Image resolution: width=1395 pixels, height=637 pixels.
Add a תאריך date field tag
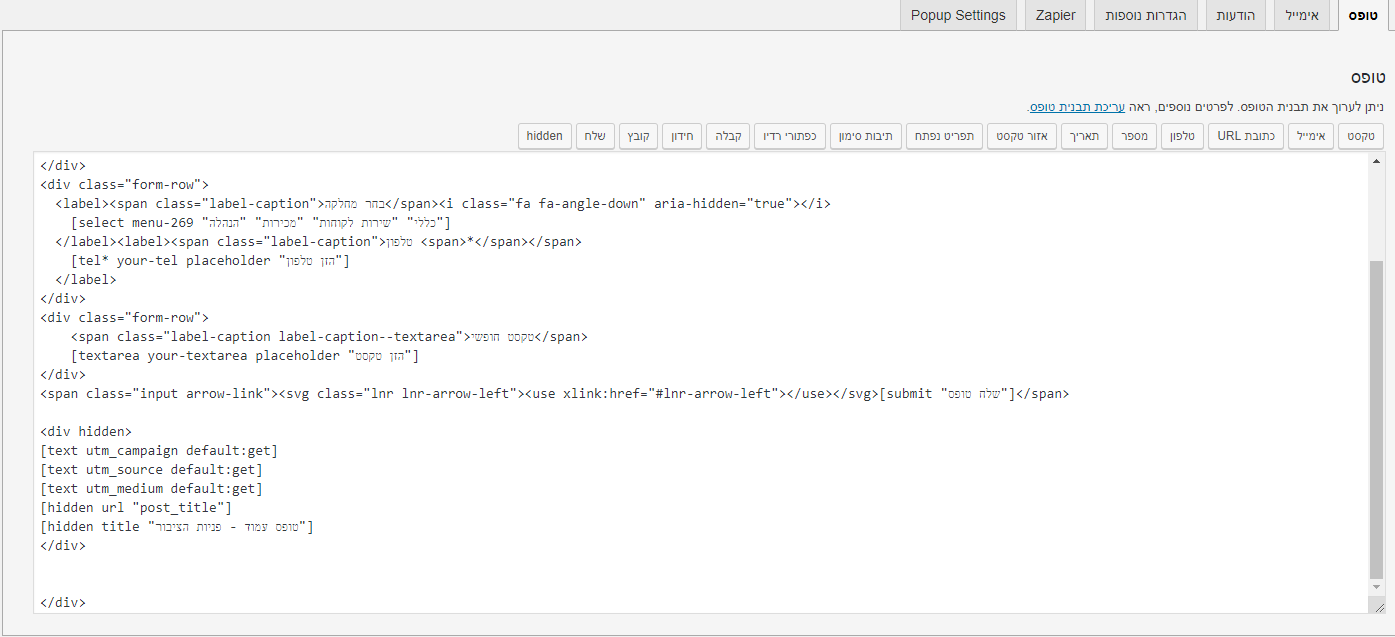pyautogui.click(x=1083, y=136)
